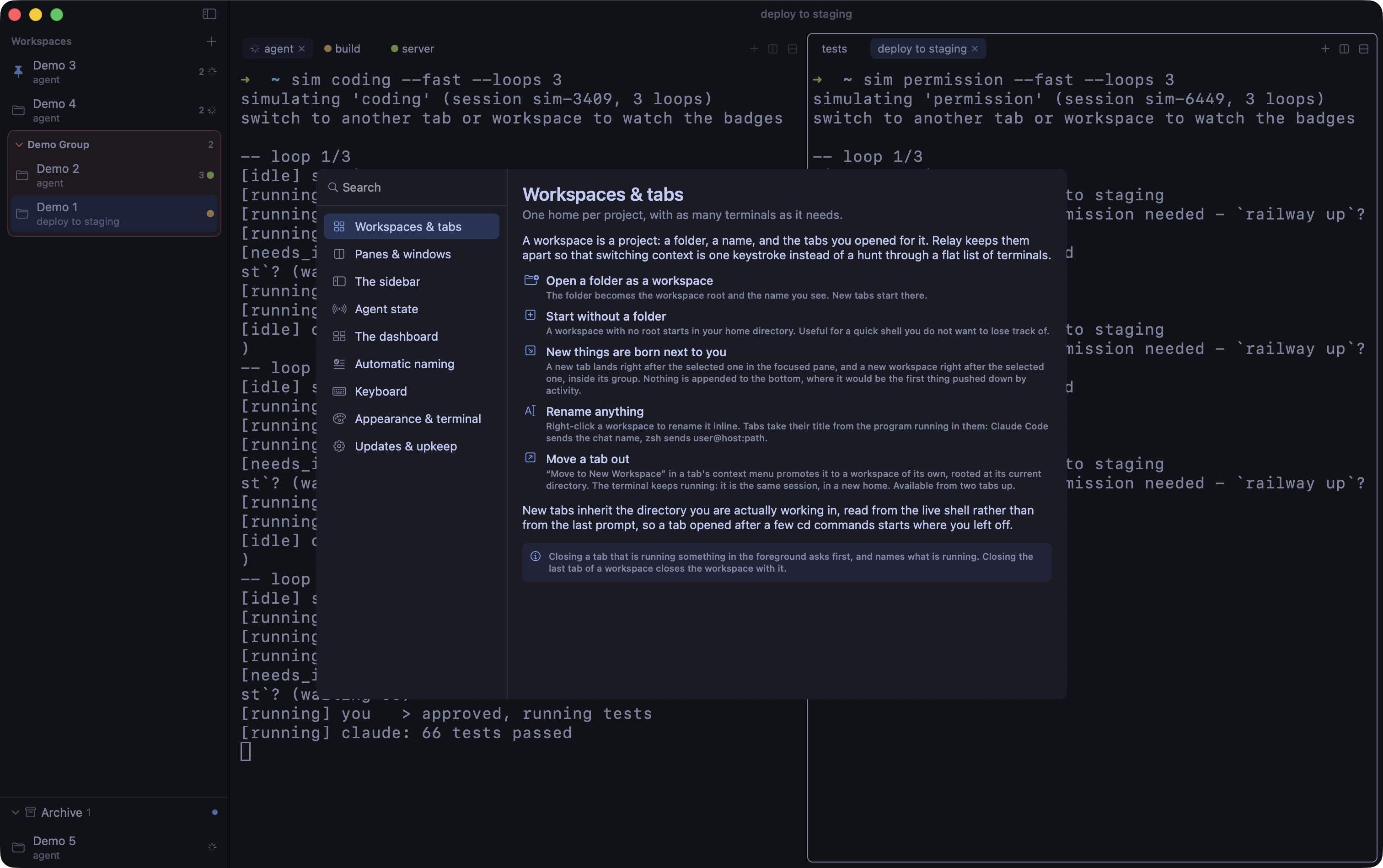Collapse the Demo Group

[19, 145]
